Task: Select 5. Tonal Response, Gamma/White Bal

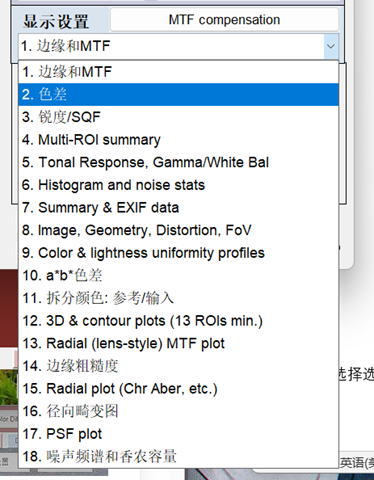Action: coord(179,163)
